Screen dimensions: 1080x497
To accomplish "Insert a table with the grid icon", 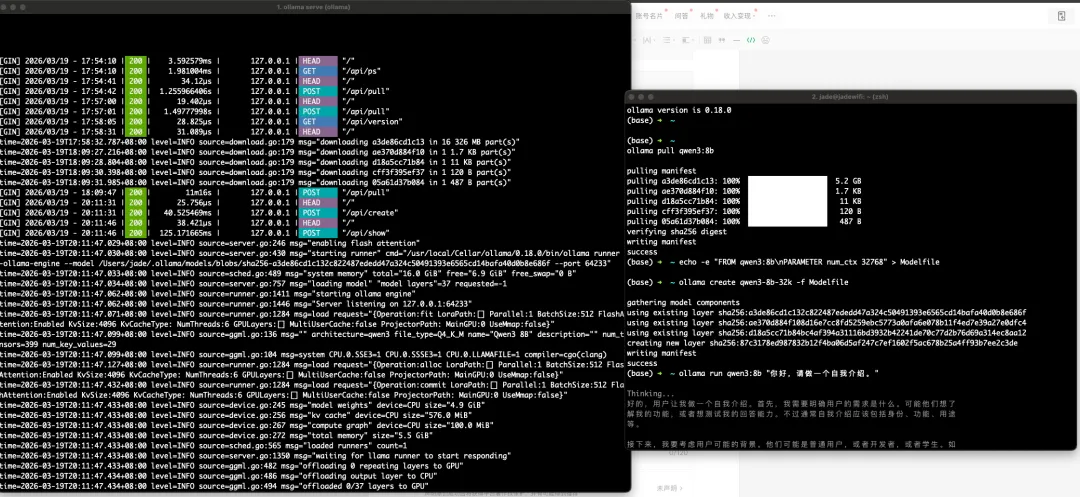I will (707, 40).
